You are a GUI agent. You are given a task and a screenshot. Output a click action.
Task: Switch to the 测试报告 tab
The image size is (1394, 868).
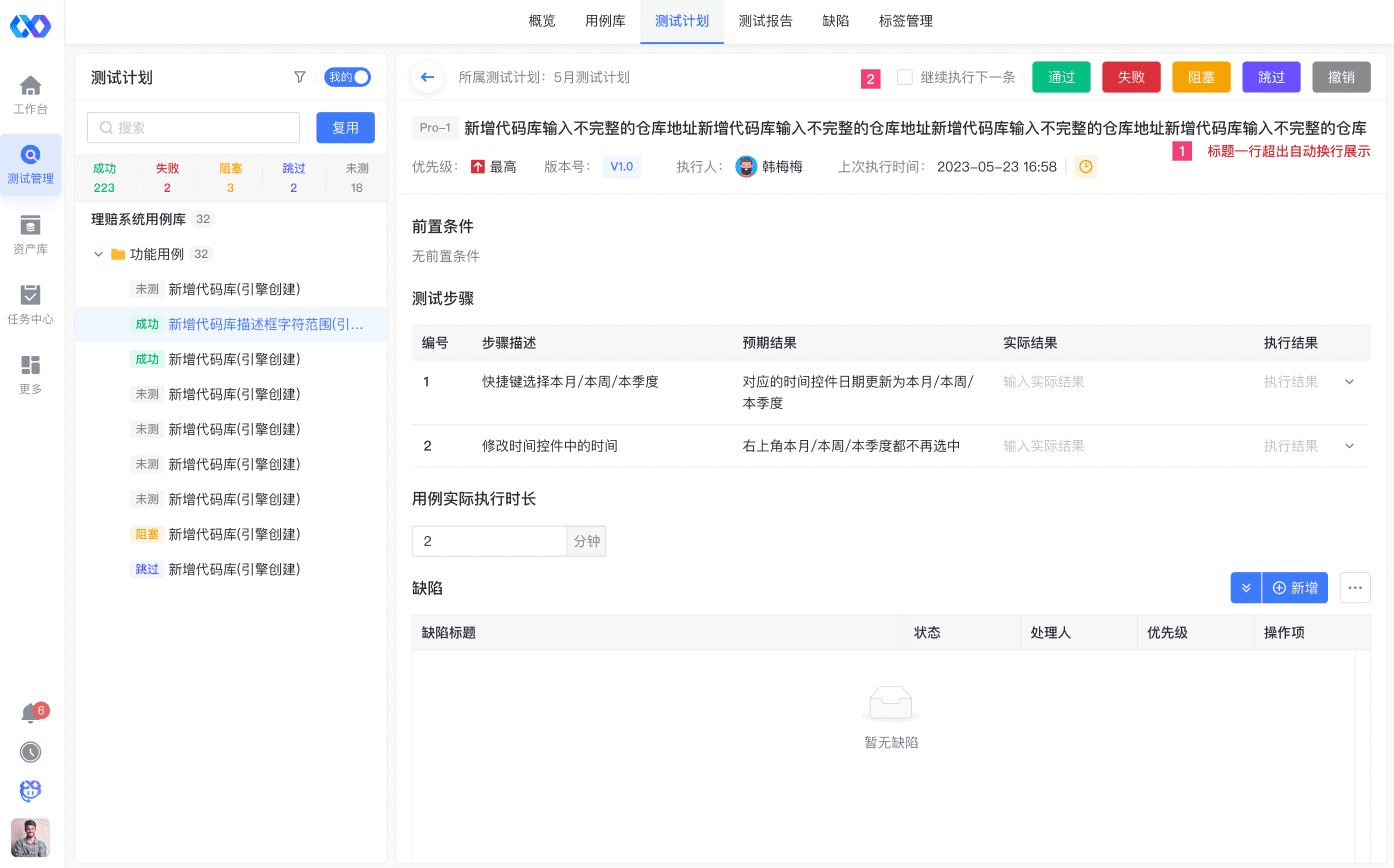(x=765, y=21)
